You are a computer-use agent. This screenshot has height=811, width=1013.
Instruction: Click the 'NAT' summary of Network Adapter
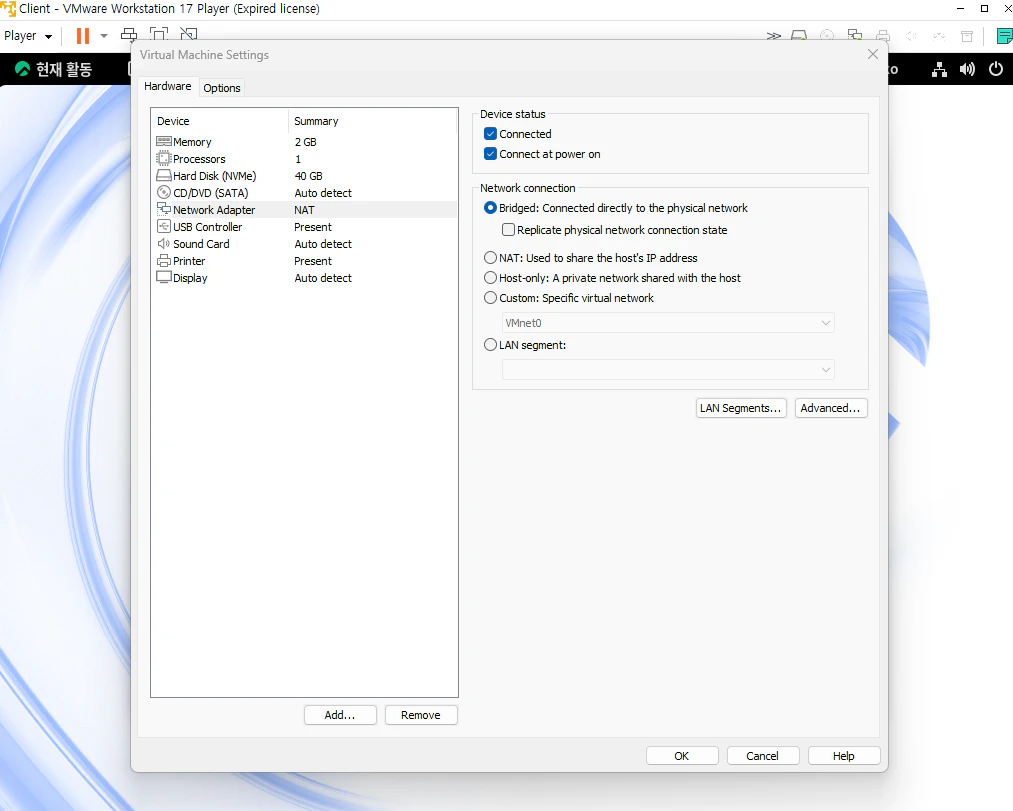click(x=304, y=210)
